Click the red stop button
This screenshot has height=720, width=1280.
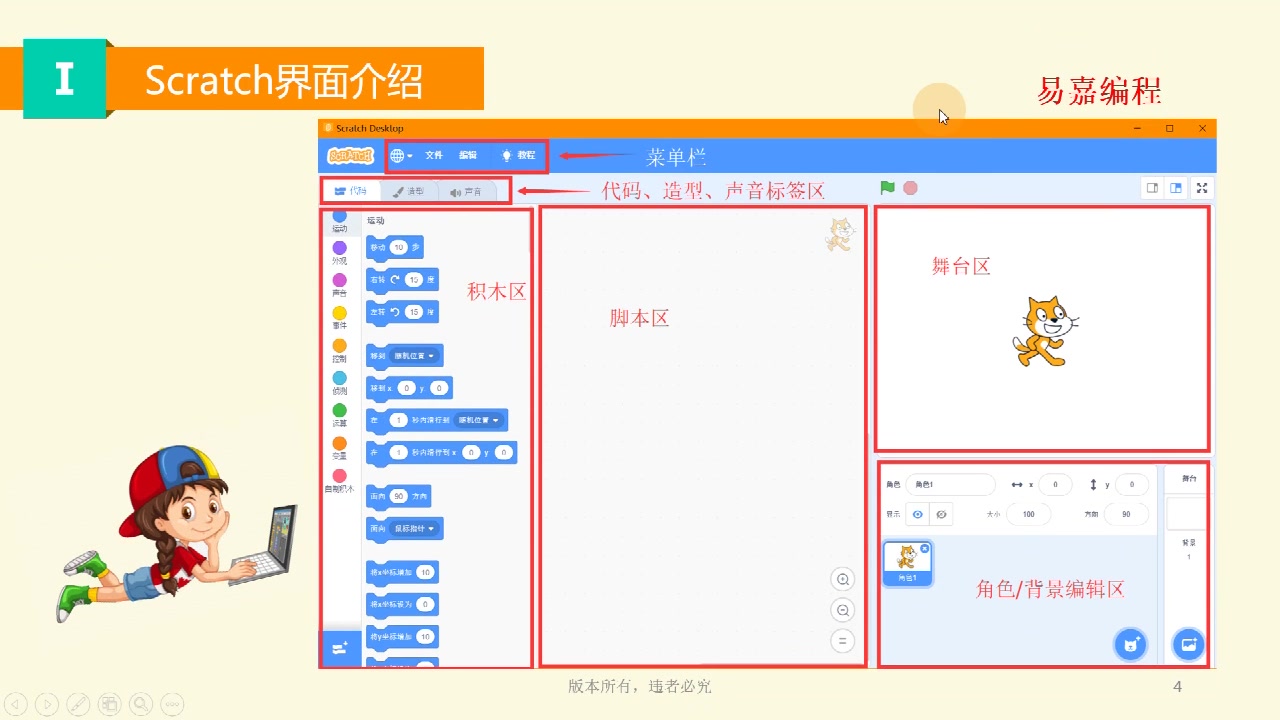pos(910,187)
